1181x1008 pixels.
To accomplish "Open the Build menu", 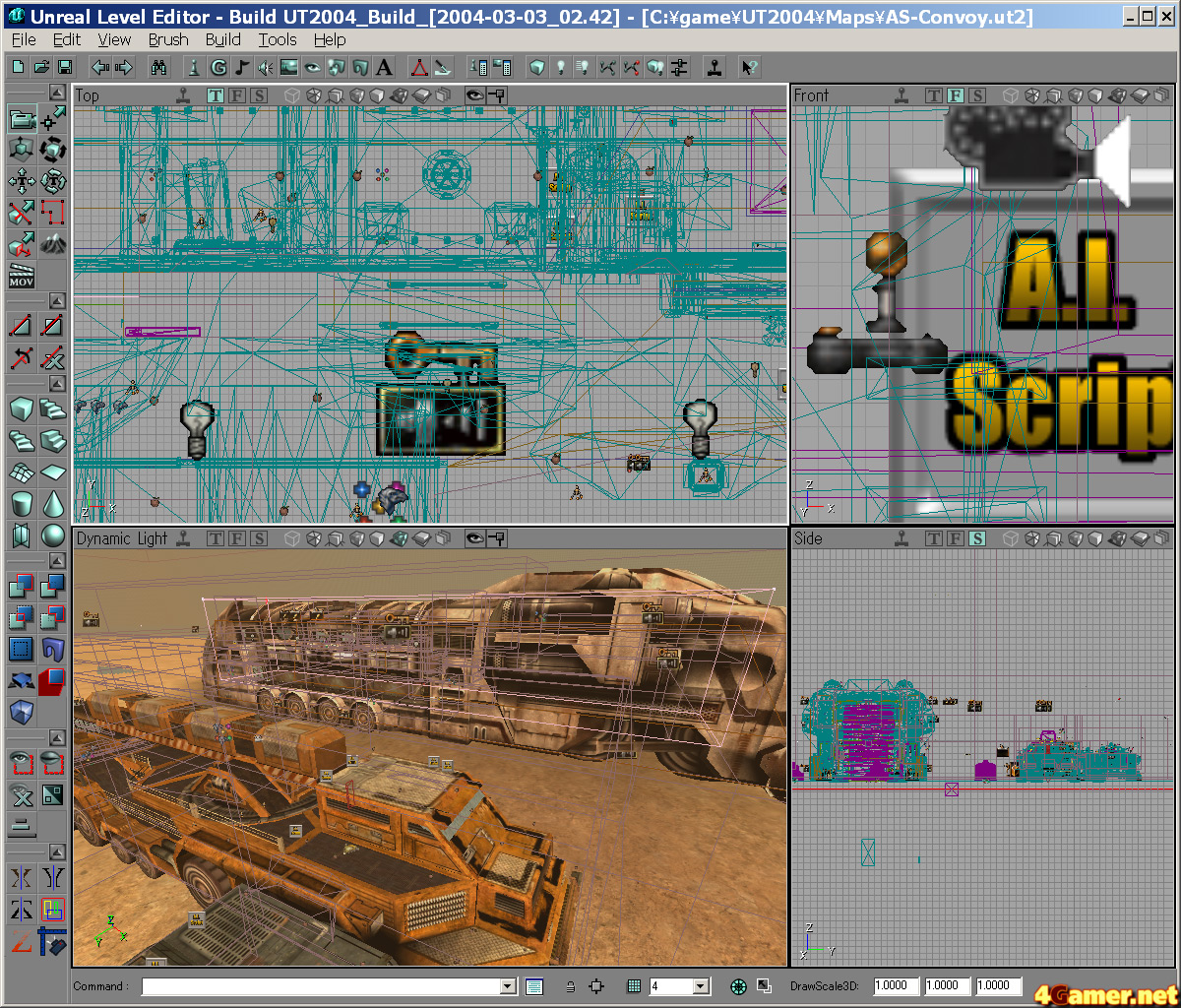I will pos(223,39).
